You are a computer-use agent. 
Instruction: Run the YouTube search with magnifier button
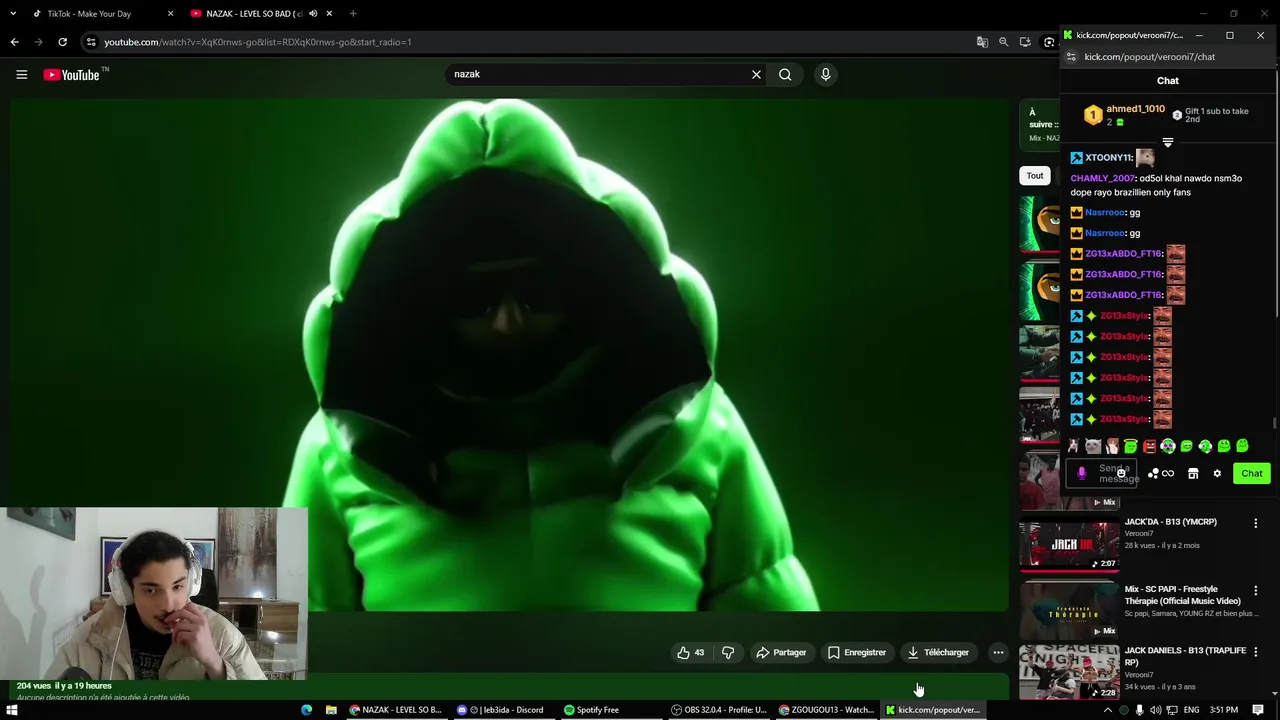(785, 74)
